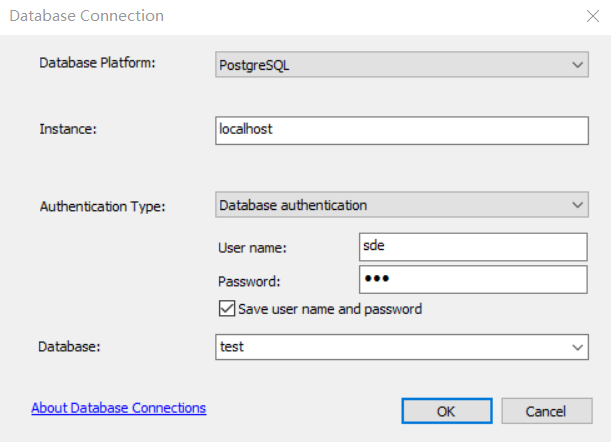Select the Database authentication combo text
611x442 pixels.
293,205
